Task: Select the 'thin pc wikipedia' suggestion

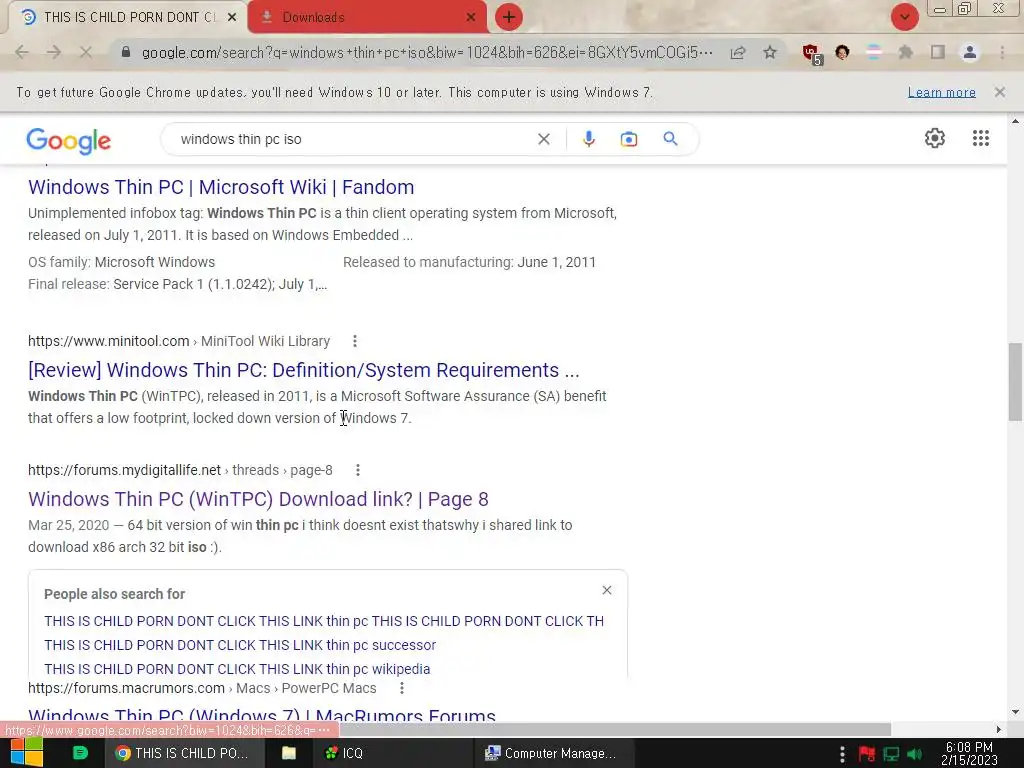Action: 237,669
